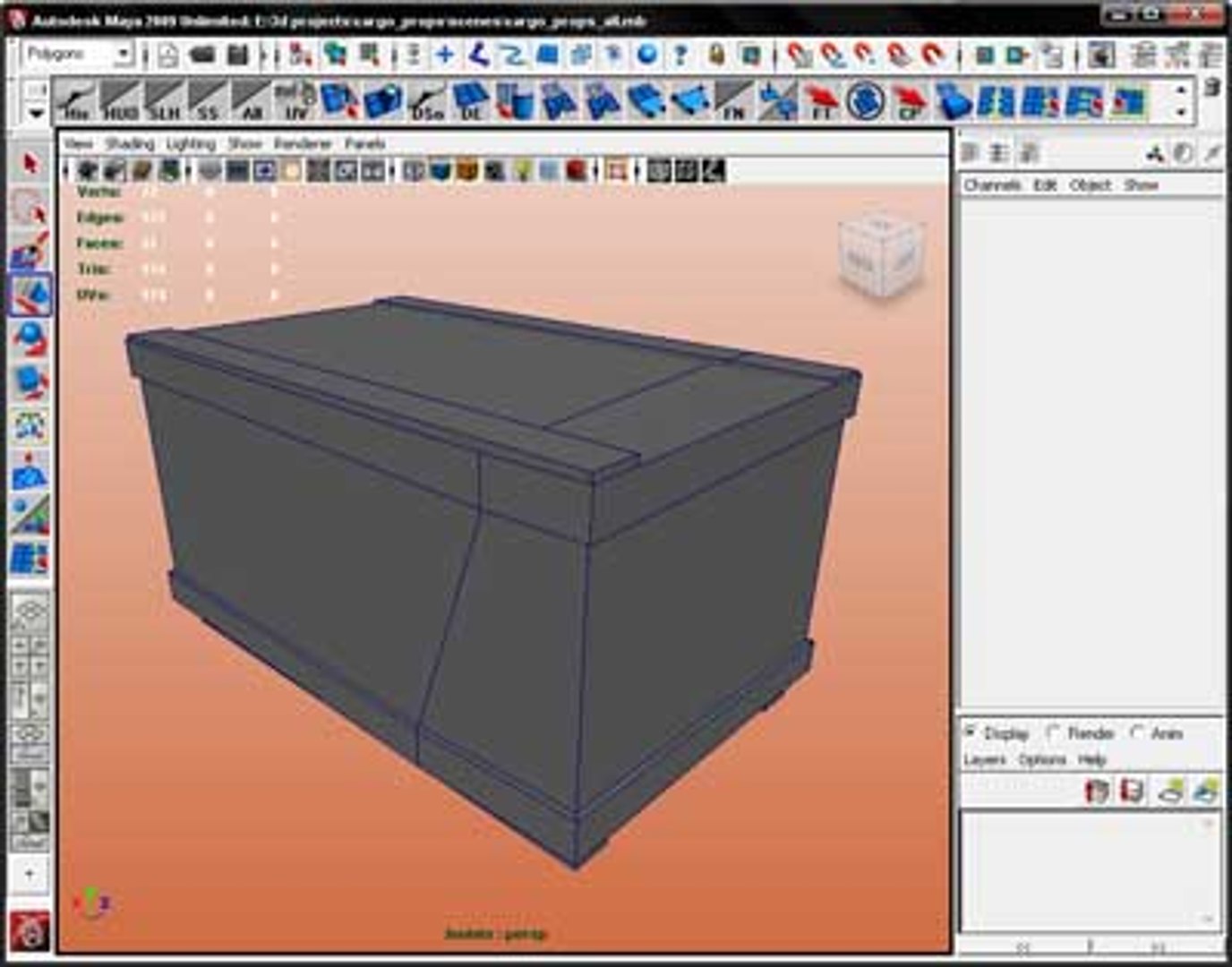Open the viewport Lighting menu
The width and height of the screenshot is (1232, 967).
(x=191, y=143)
